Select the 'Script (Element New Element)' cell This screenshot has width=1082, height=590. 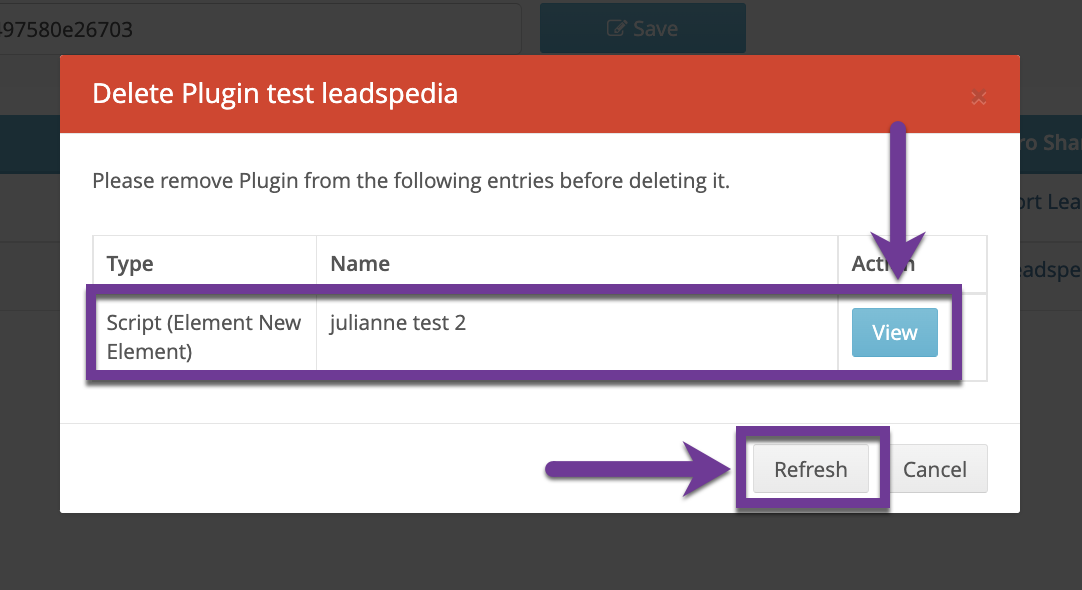click(204, 337)
